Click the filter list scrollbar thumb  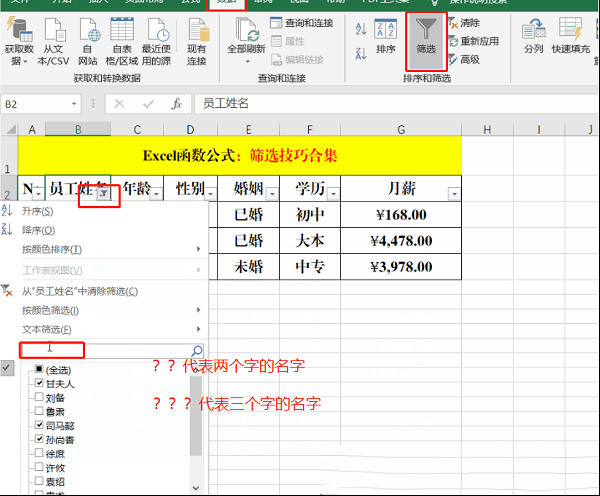(196, 416)
